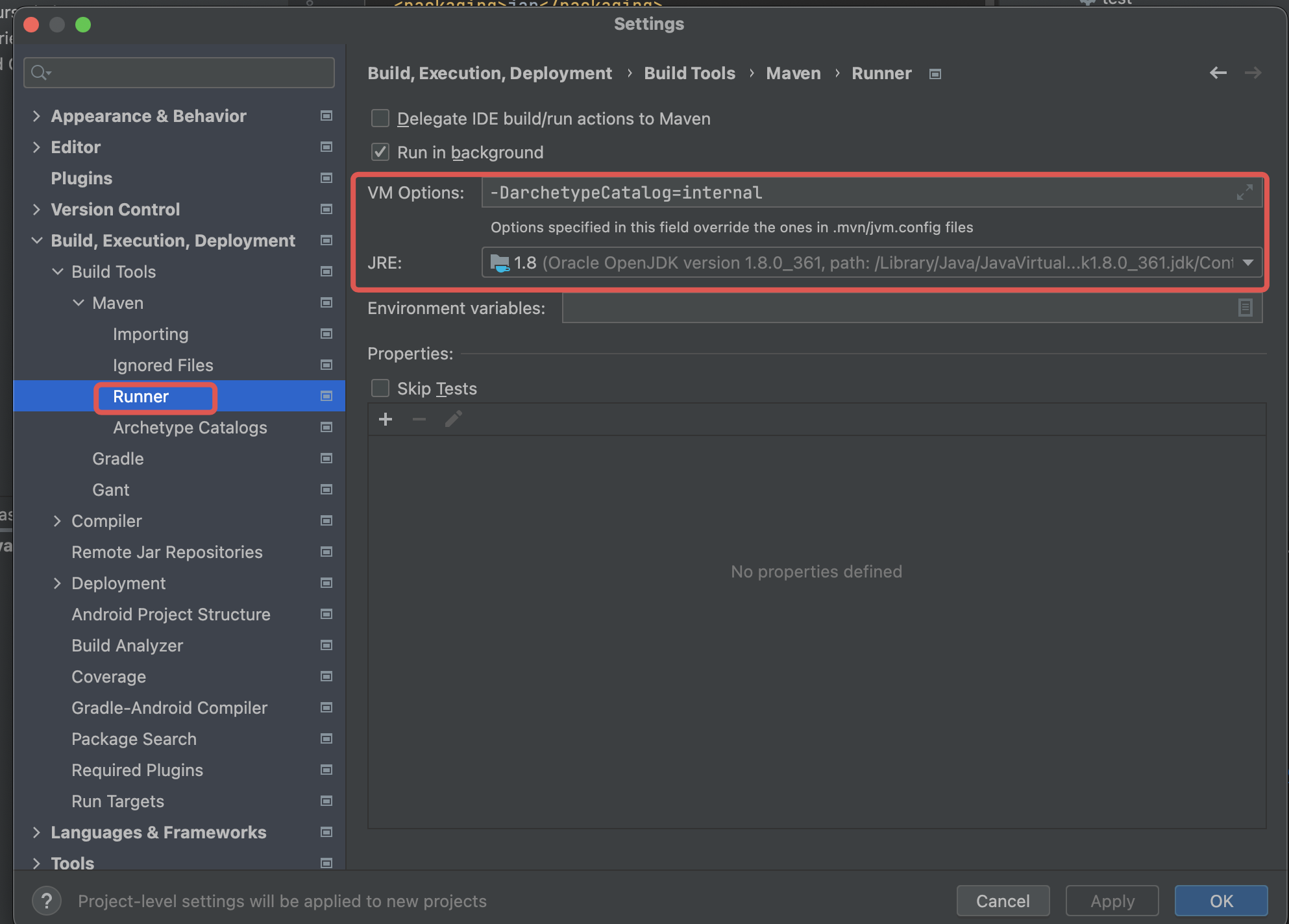
Task: Collapse the Maven tree node
Action: 79,303
